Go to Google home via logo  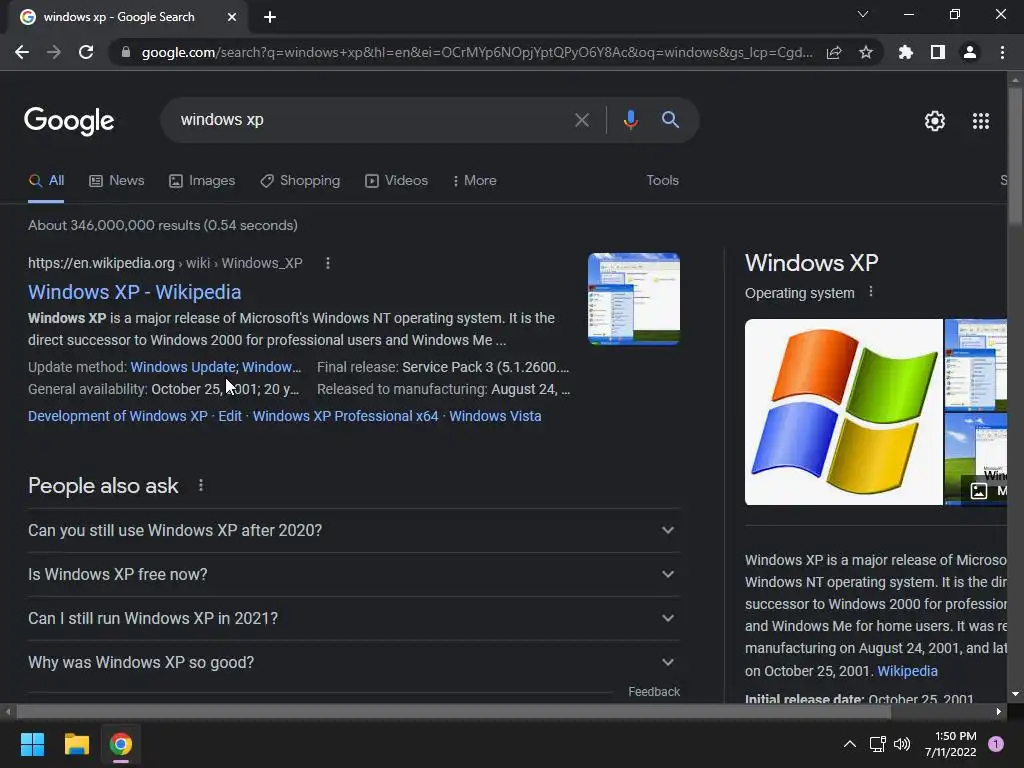pos(69,121)
